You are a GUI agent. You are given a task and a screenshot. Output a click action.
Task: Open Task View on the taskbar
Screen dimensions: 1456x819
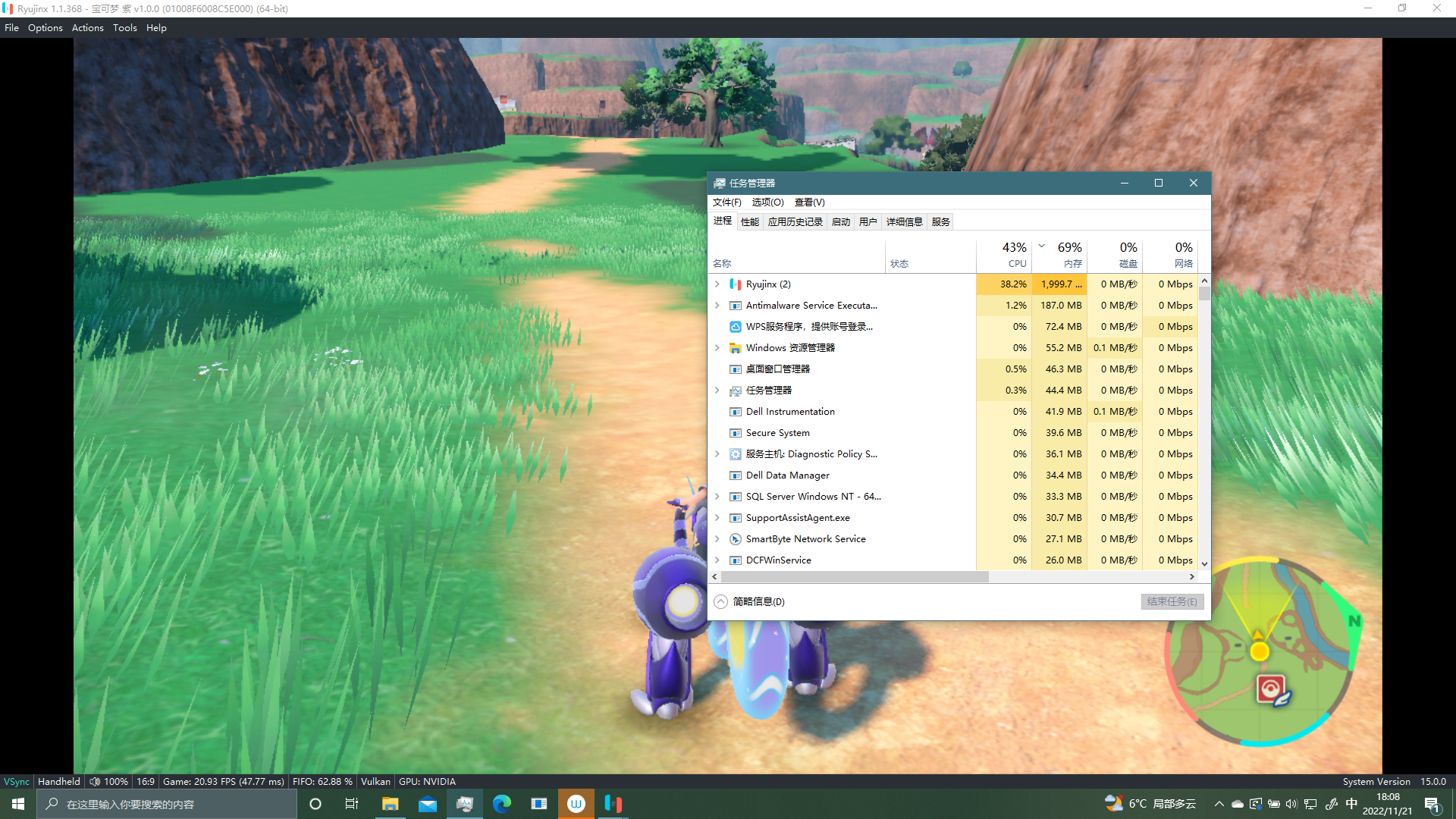click(x=352, y=804)
